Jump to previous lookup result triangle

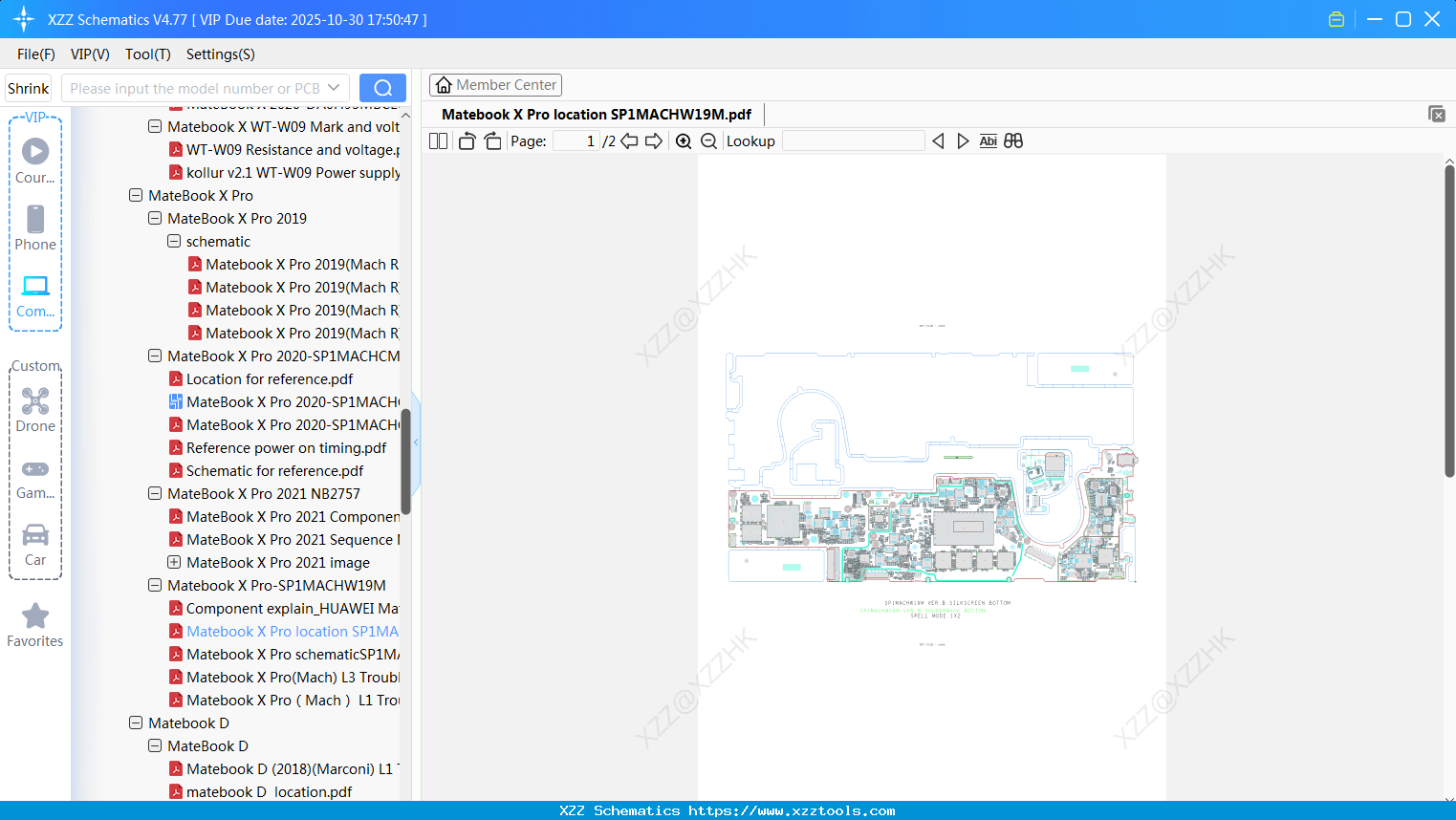tap(938, 141)
